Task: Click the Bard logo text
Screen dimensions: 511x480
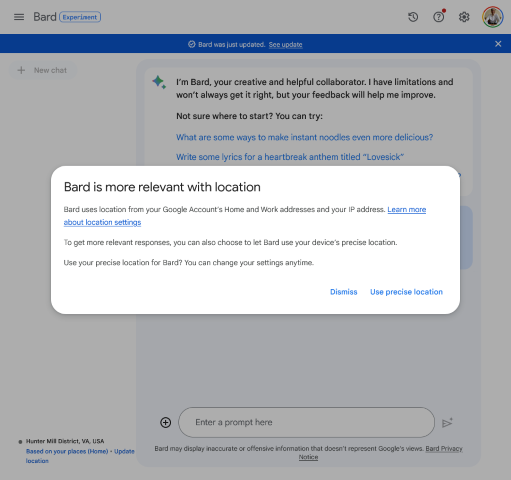Action: coord(45,17)
